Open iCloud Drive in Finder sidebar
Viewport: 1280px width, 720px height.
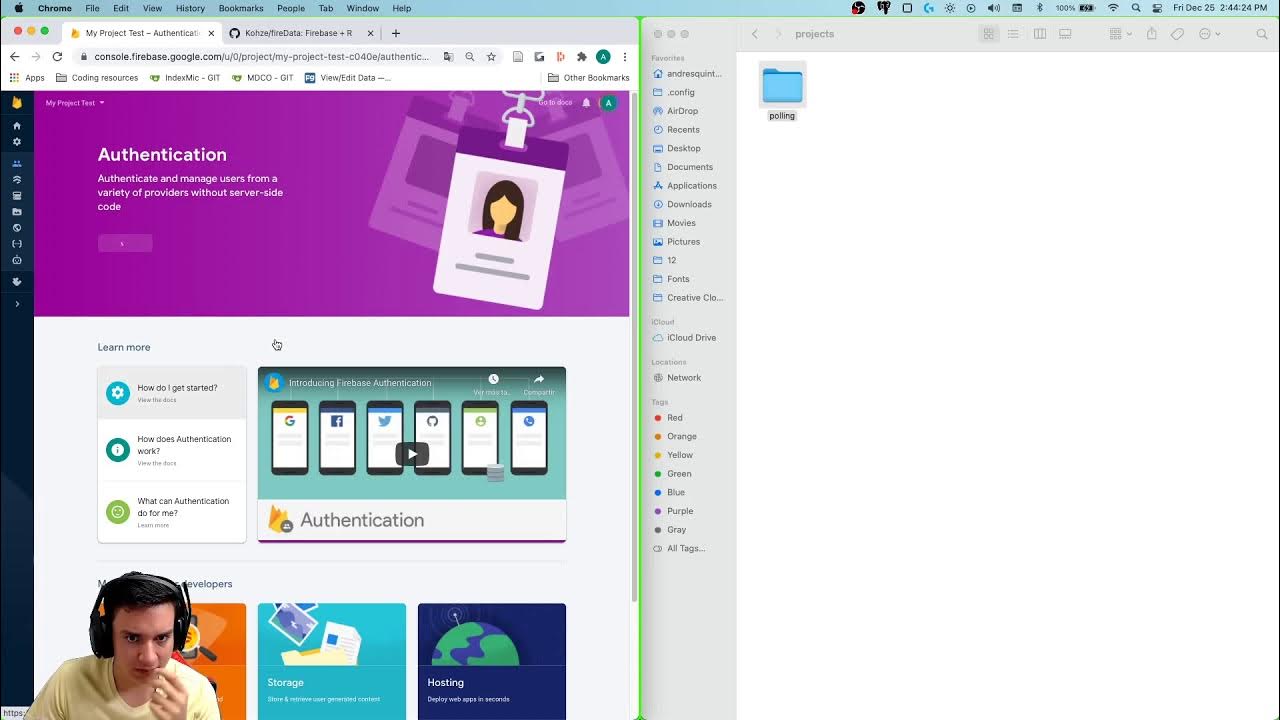(x=684, y=337)
